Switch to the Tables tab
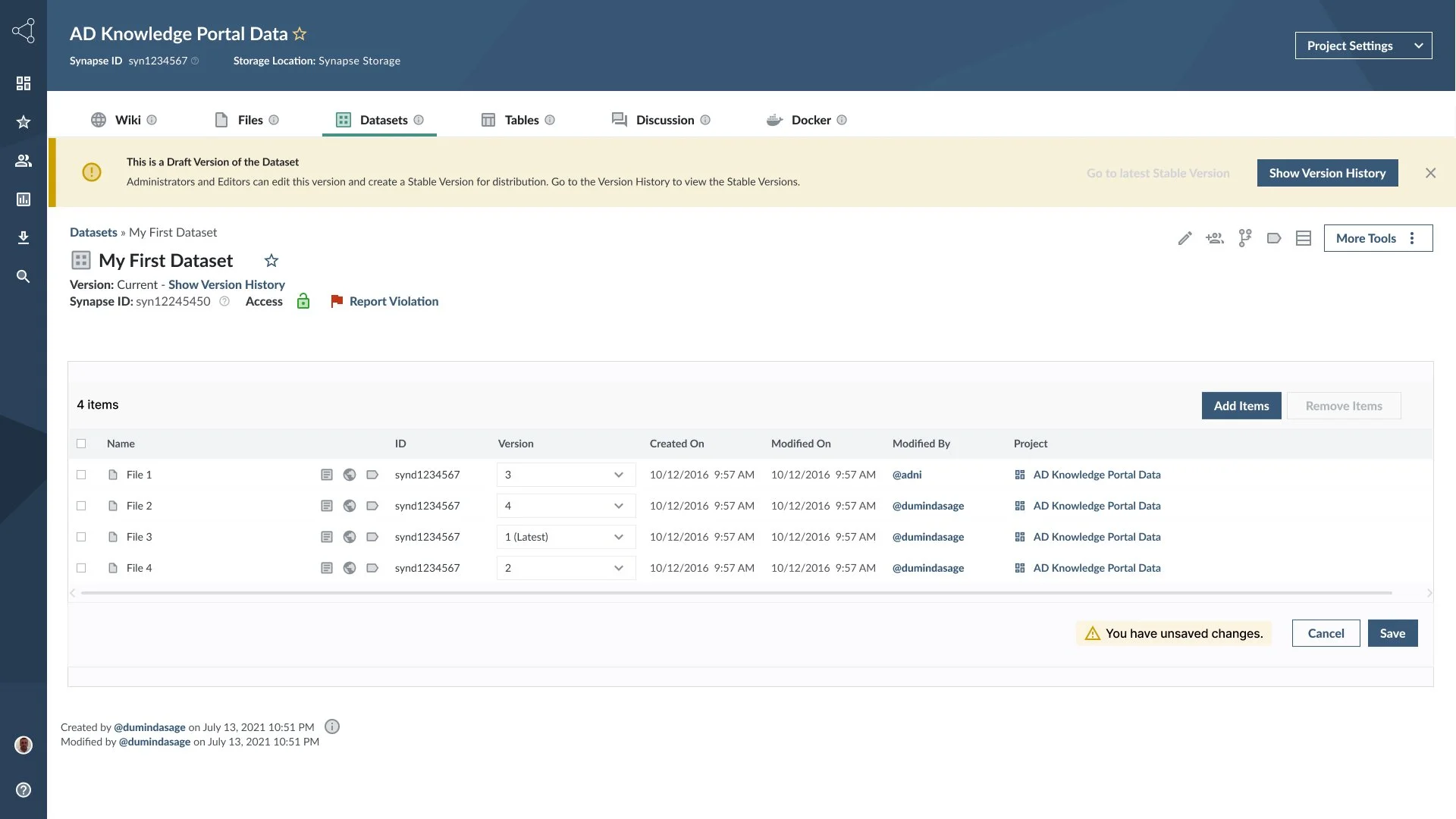The width and height of the screenshot is (1456, 819). [x=521, y=120]
